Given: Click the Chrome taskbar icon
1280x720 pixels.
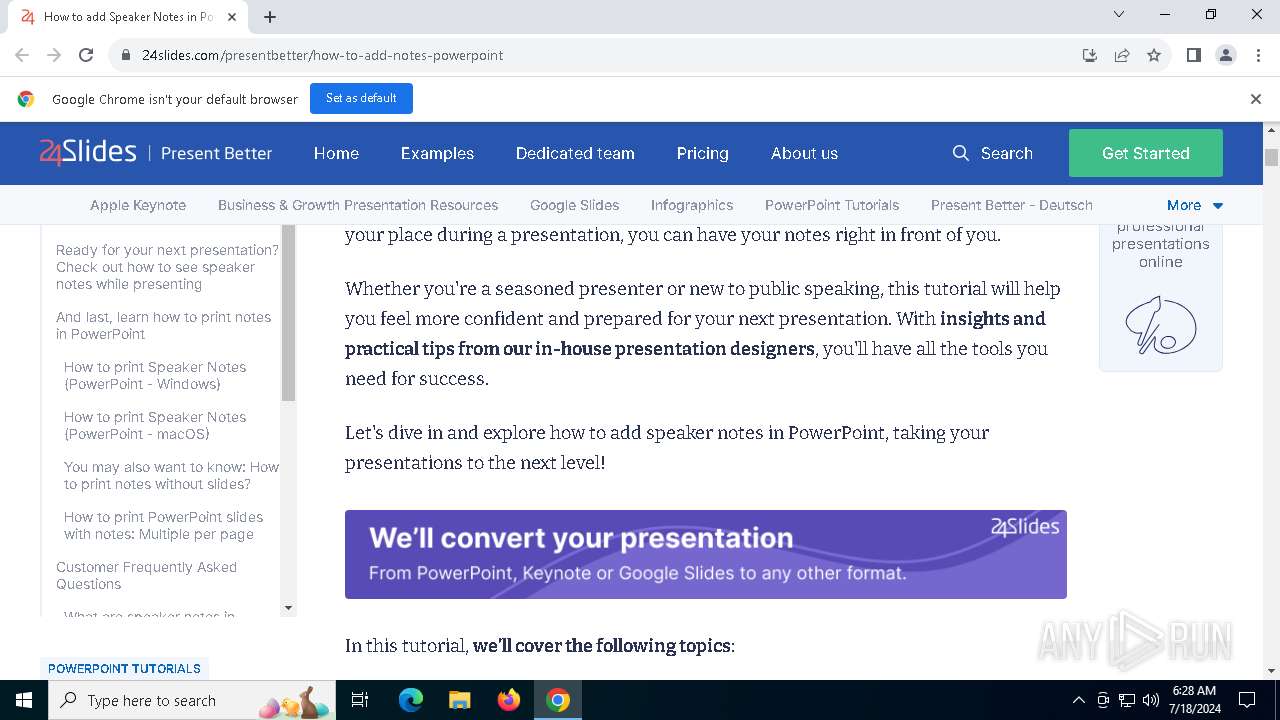Looking at the screenshot, I should pos(558,700).
